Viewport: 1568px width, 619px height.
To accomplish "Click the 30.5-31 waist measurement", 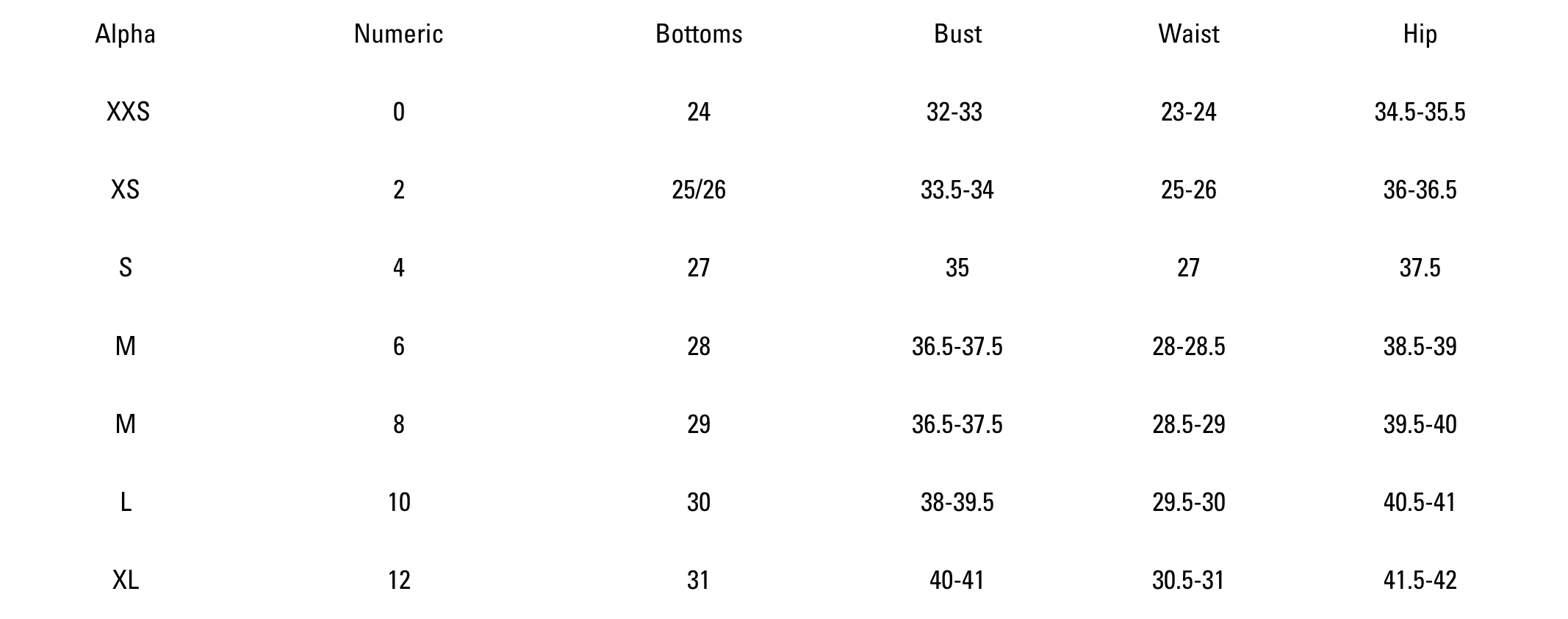I will (1188, 580).
